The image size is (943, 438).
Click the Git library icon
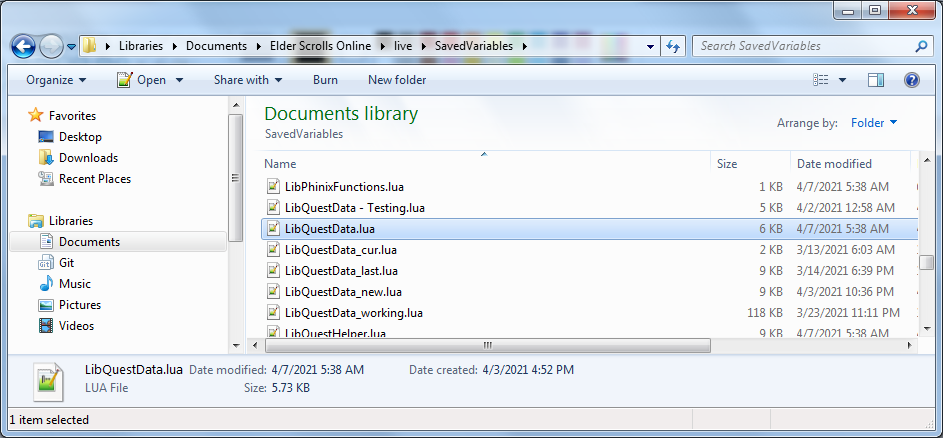pyautogui.click(x=46, y=263)
